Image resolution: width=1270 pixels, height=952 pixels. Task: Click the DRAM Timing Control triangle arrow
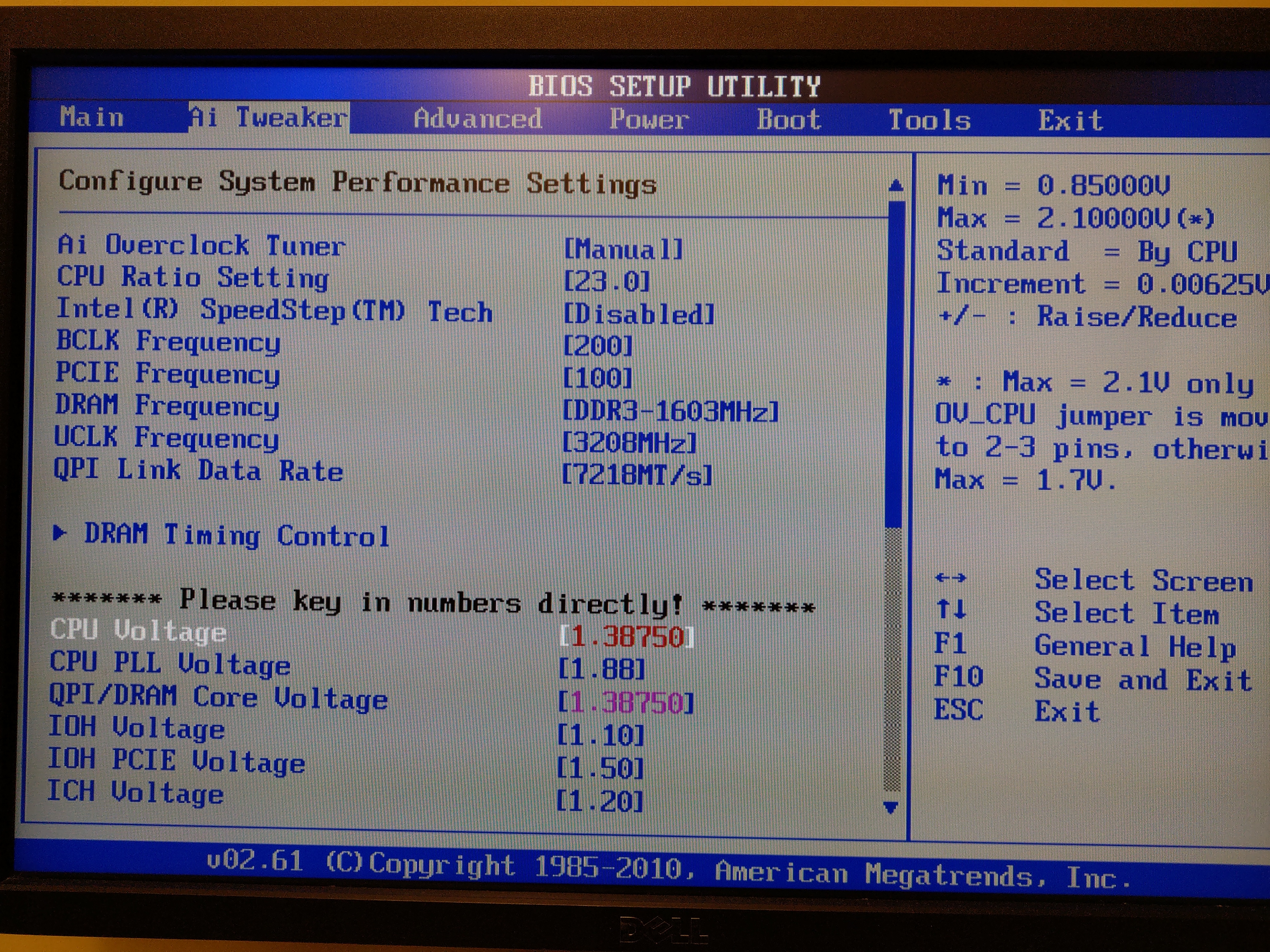(59, 533)
